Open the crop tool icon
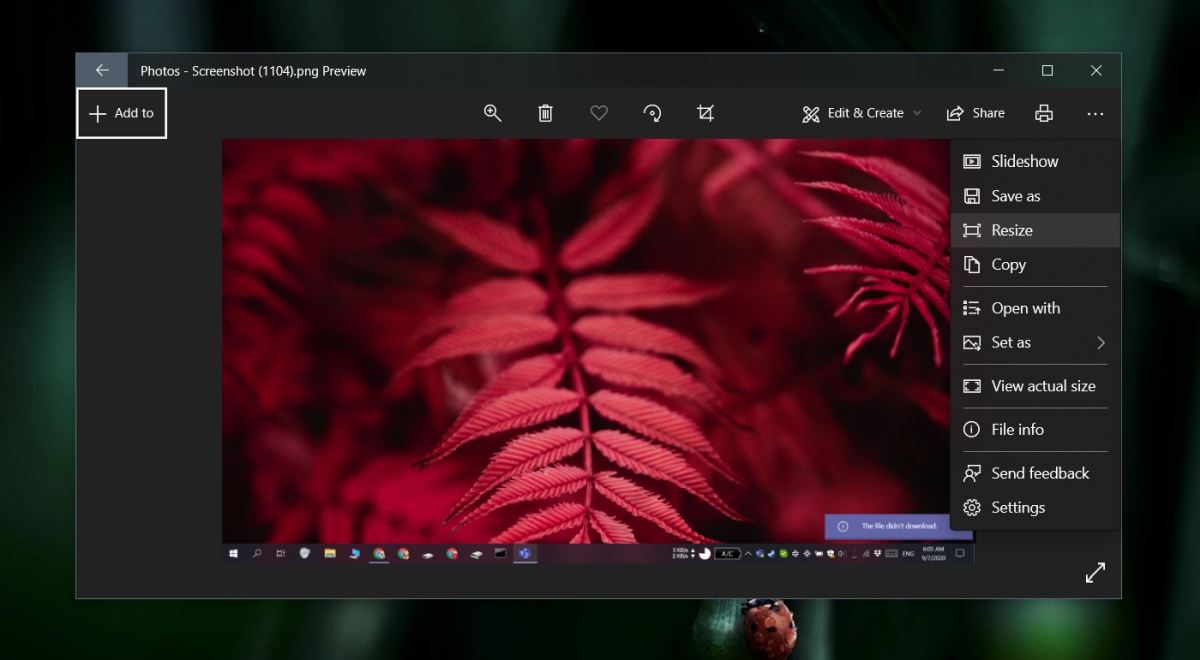Image resolution: width=1200 pixels, height=660 pixels. click(x=705, y=113)
